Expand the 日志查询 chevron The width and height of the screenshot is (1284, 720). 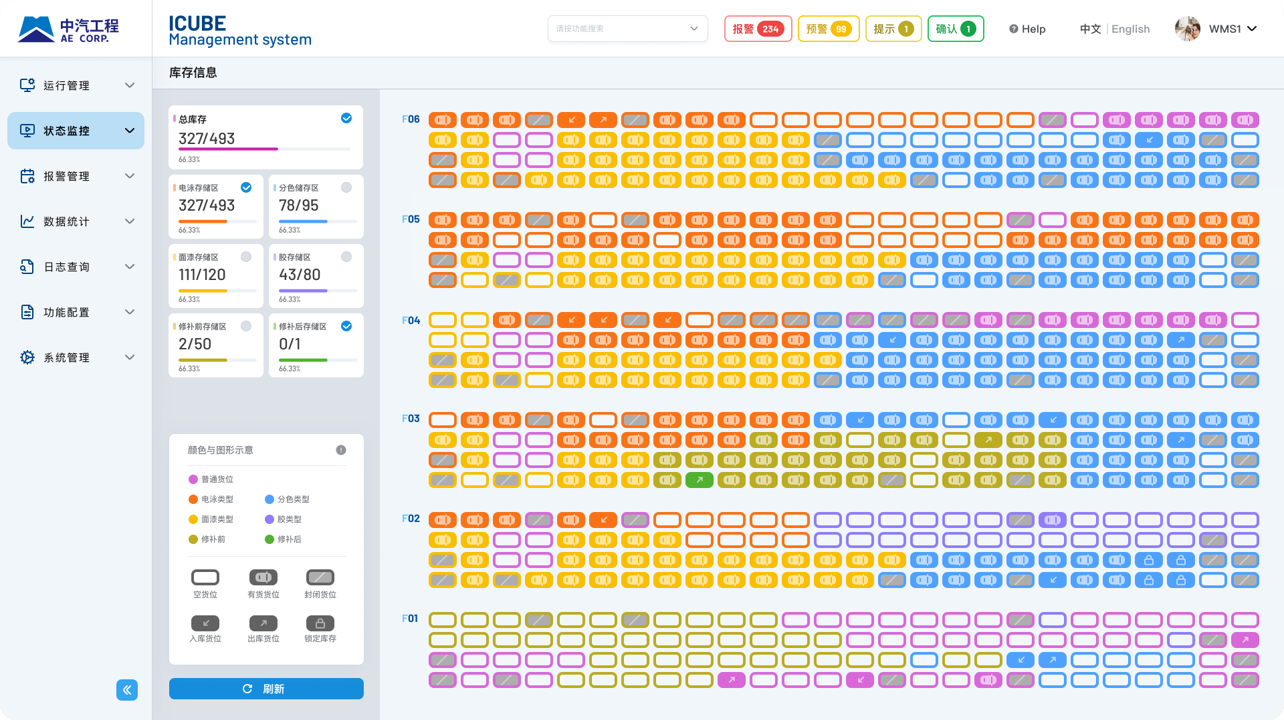click(129, 267)
